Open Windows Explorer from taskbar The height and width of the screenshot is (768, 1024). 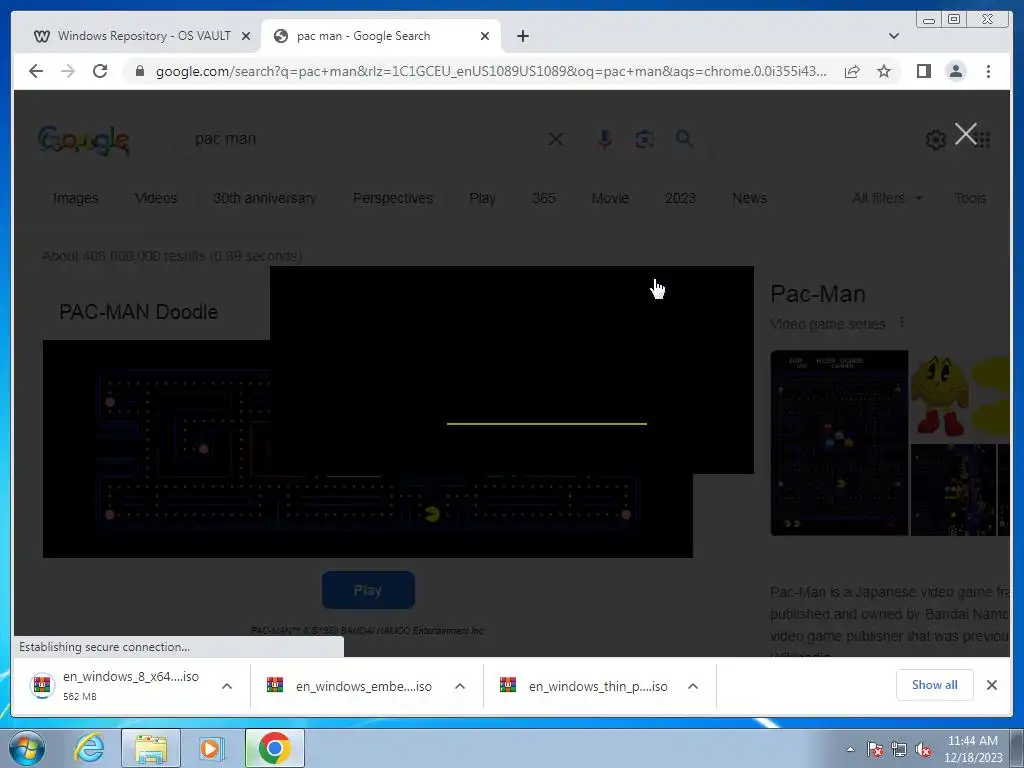[x=151, y=748]
